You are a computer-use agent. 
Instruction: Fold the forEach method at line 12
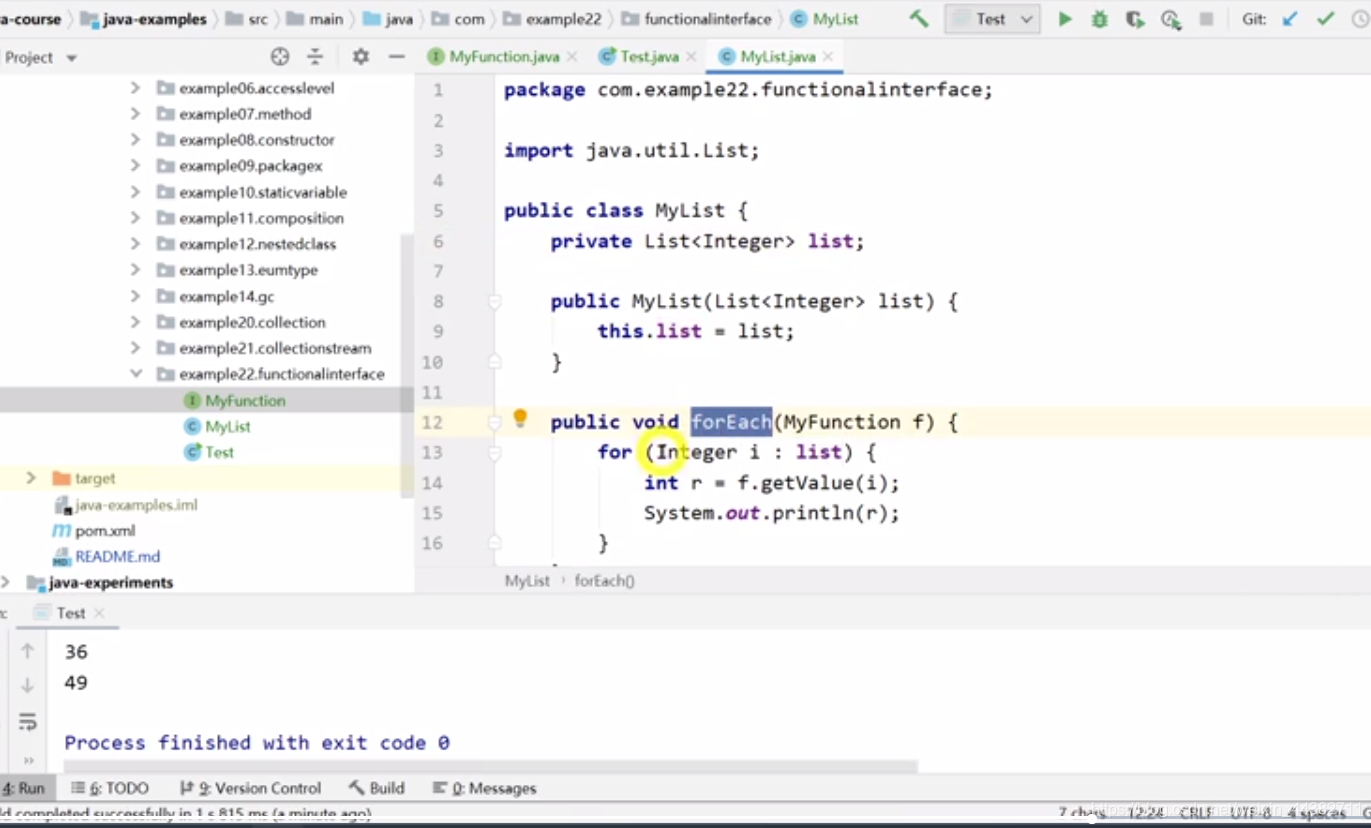coord(494,423)
